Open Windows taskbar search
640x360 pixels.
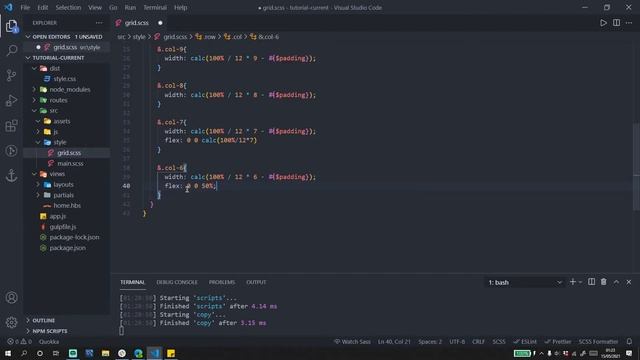coord(24,353)
